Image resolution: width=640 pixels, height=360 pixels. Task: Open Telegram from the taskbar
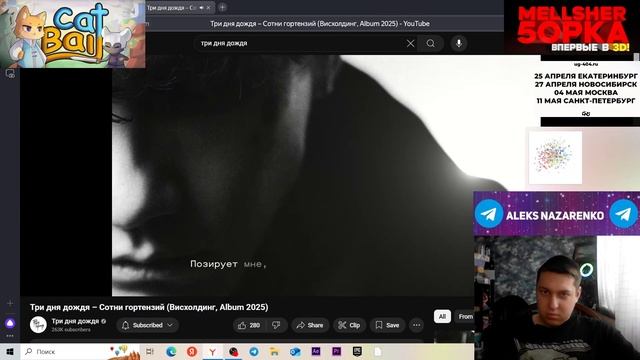[254, 351]
